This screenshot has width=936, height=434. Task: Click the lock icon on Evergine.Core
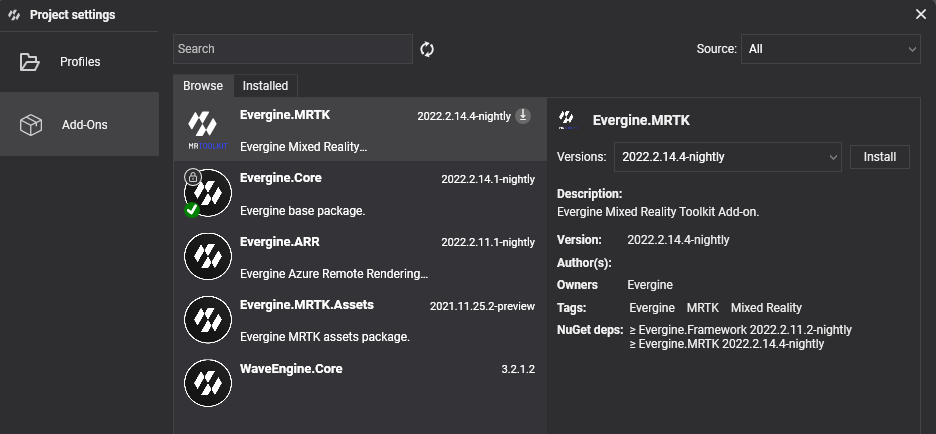coord(192,176)
